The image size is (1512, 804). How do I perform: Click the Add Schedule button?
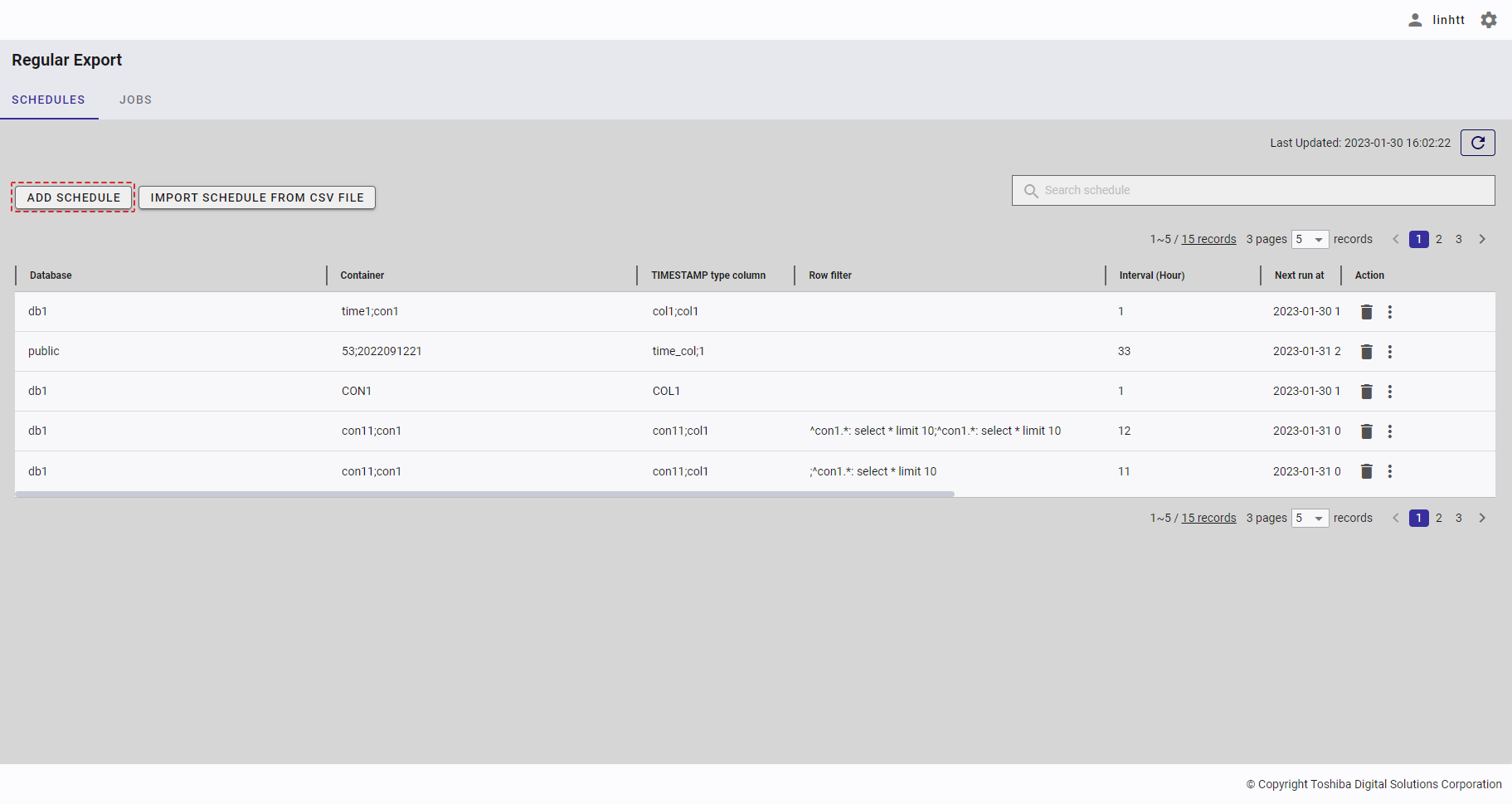coord(74,197)
